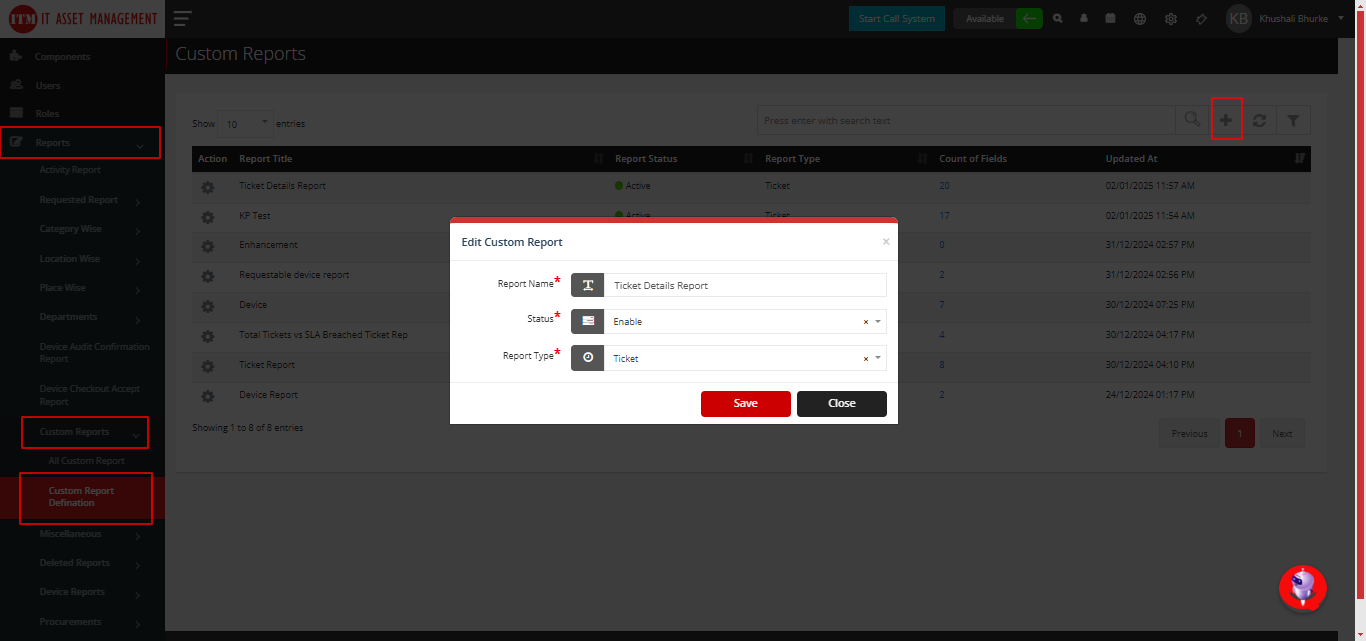The image size is (1366, 641).
Task: Toggle the hamburger sidebar menu icon
Action: (182, 18)
